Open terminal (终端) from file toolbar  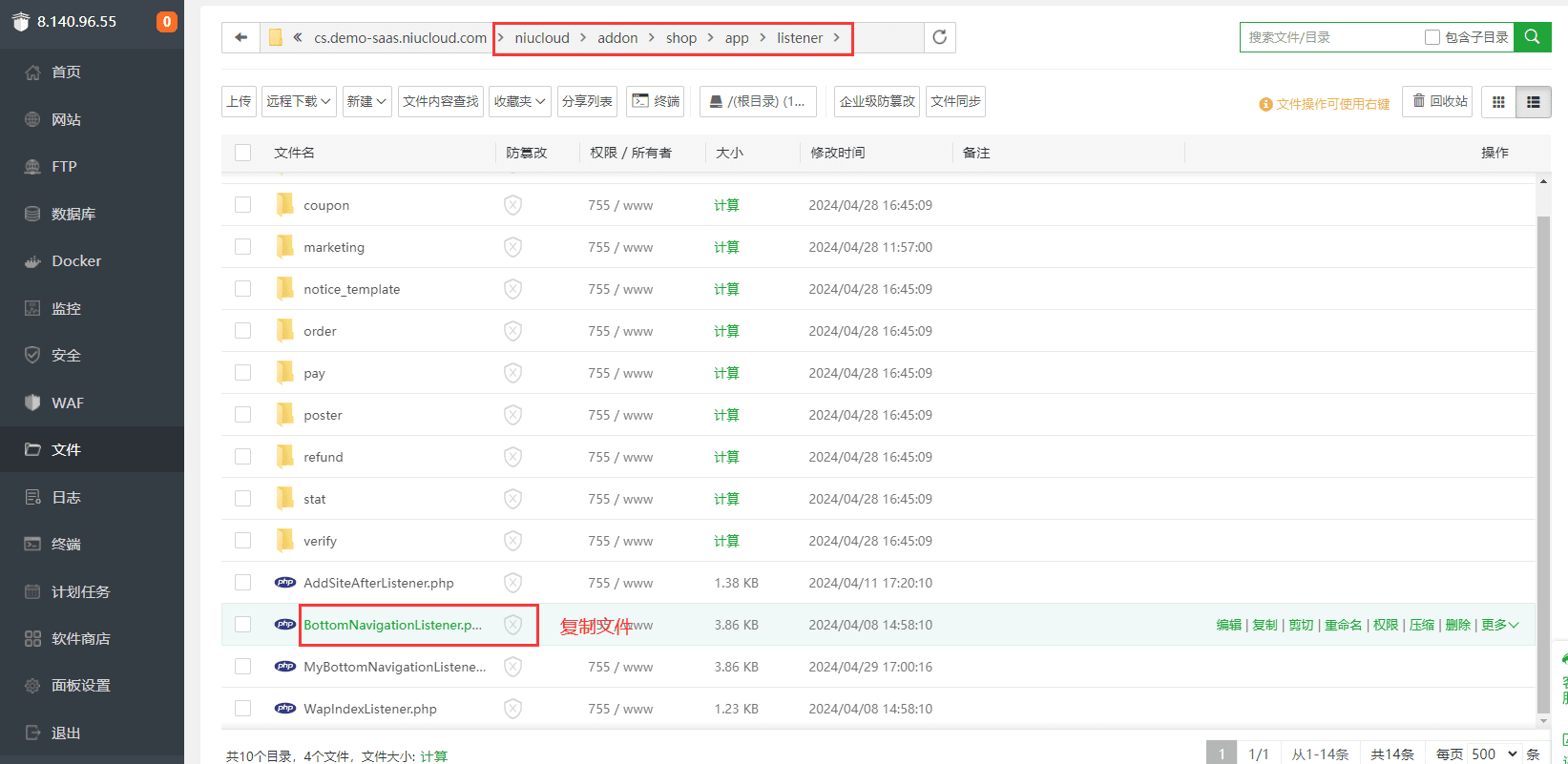click(x=656, y=101)
